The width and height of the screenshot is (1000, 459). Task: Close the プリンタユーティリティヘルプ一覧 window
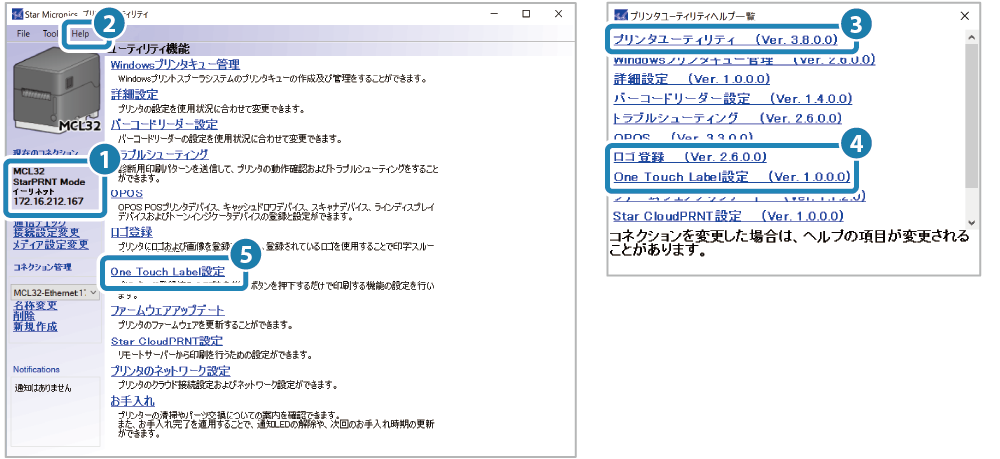[x=964, y=16]
